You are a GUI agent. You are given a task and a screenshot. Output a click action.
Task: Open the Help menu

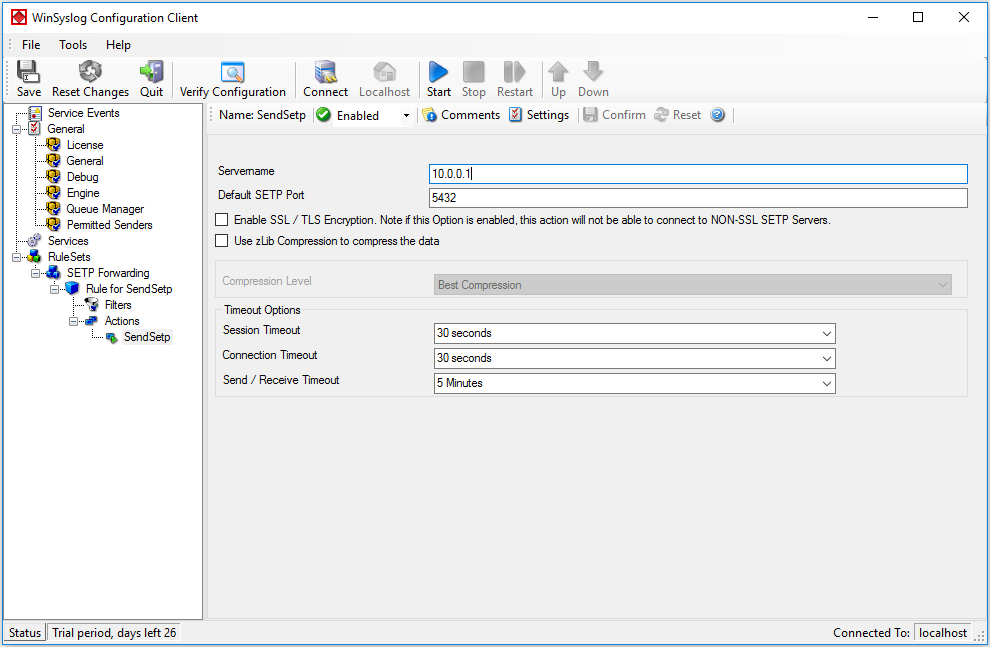pyautogui.click(x=118, y=45)
